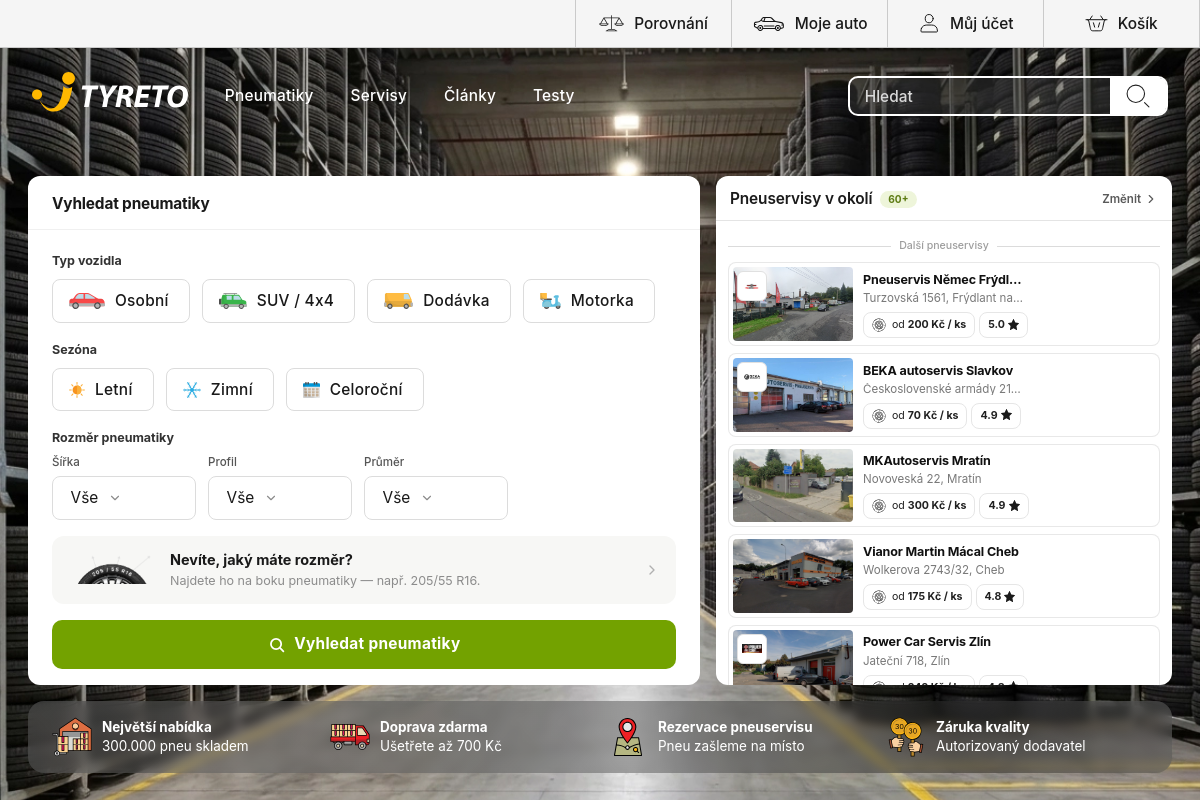Choose Zimní season option

(x=220, y=390)
